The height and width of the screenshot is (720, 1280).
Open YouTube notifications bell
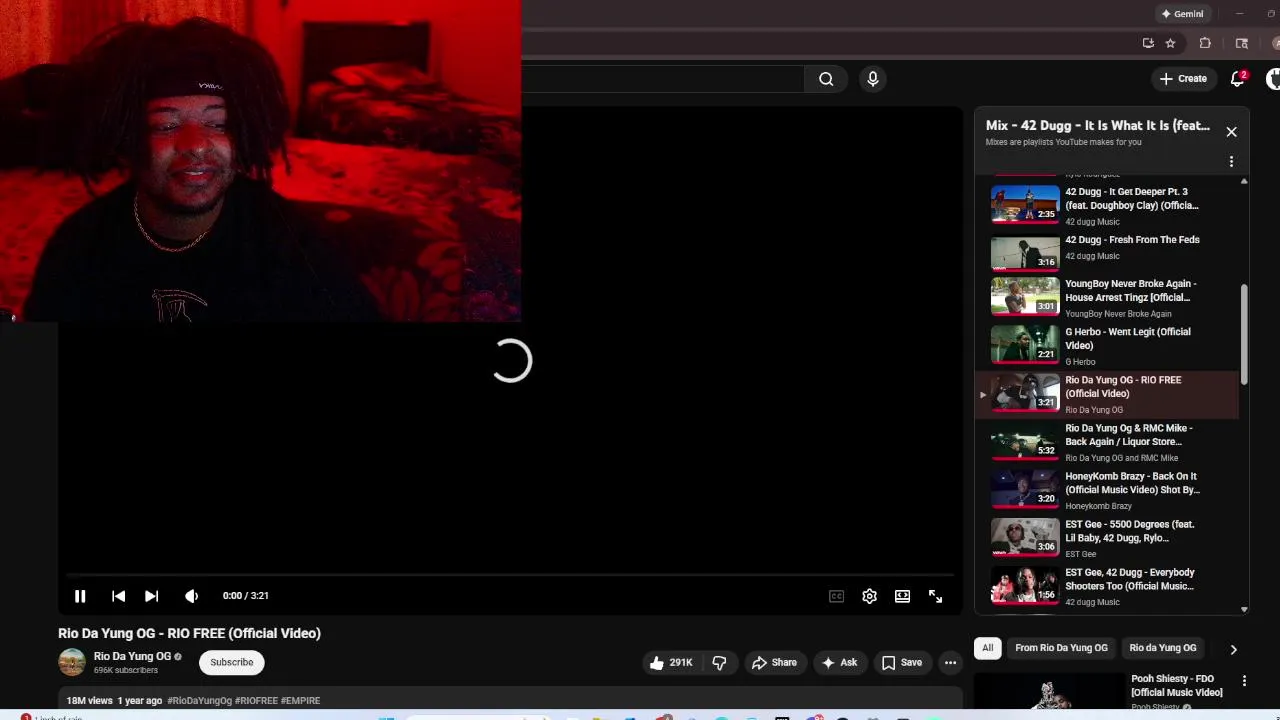click(1237, 78)
